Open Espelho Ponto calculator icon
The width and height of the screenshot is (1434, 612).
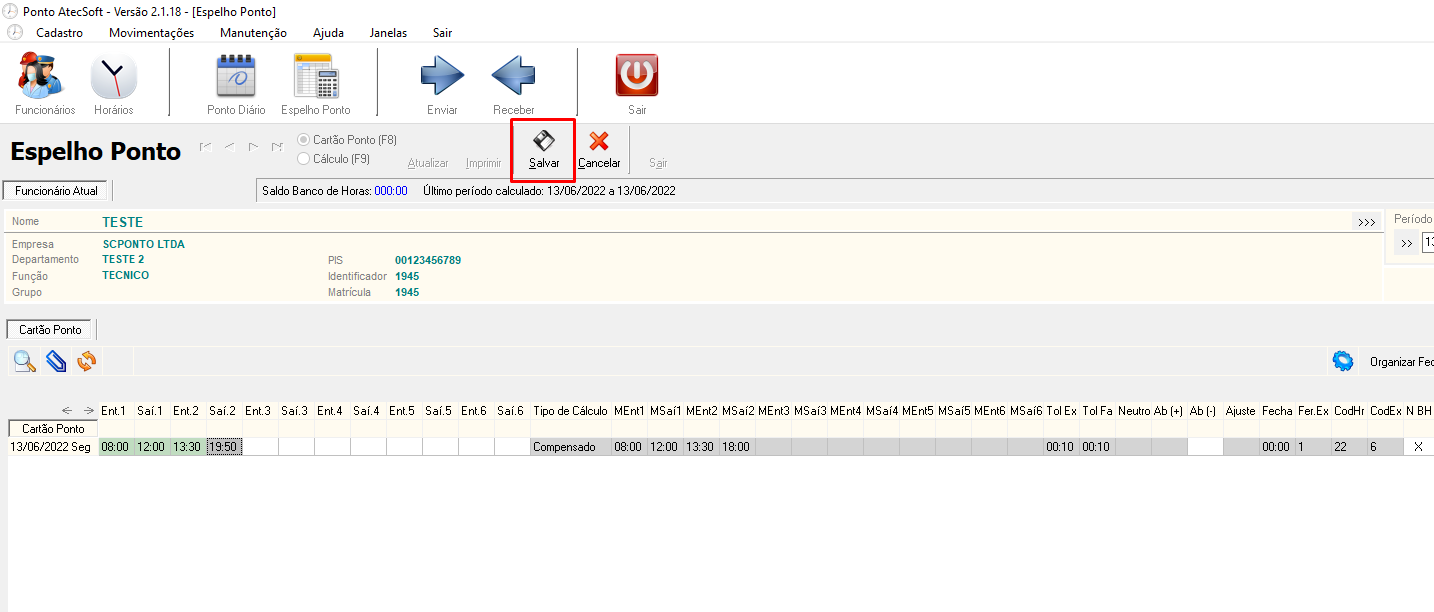tap(316, 78)
